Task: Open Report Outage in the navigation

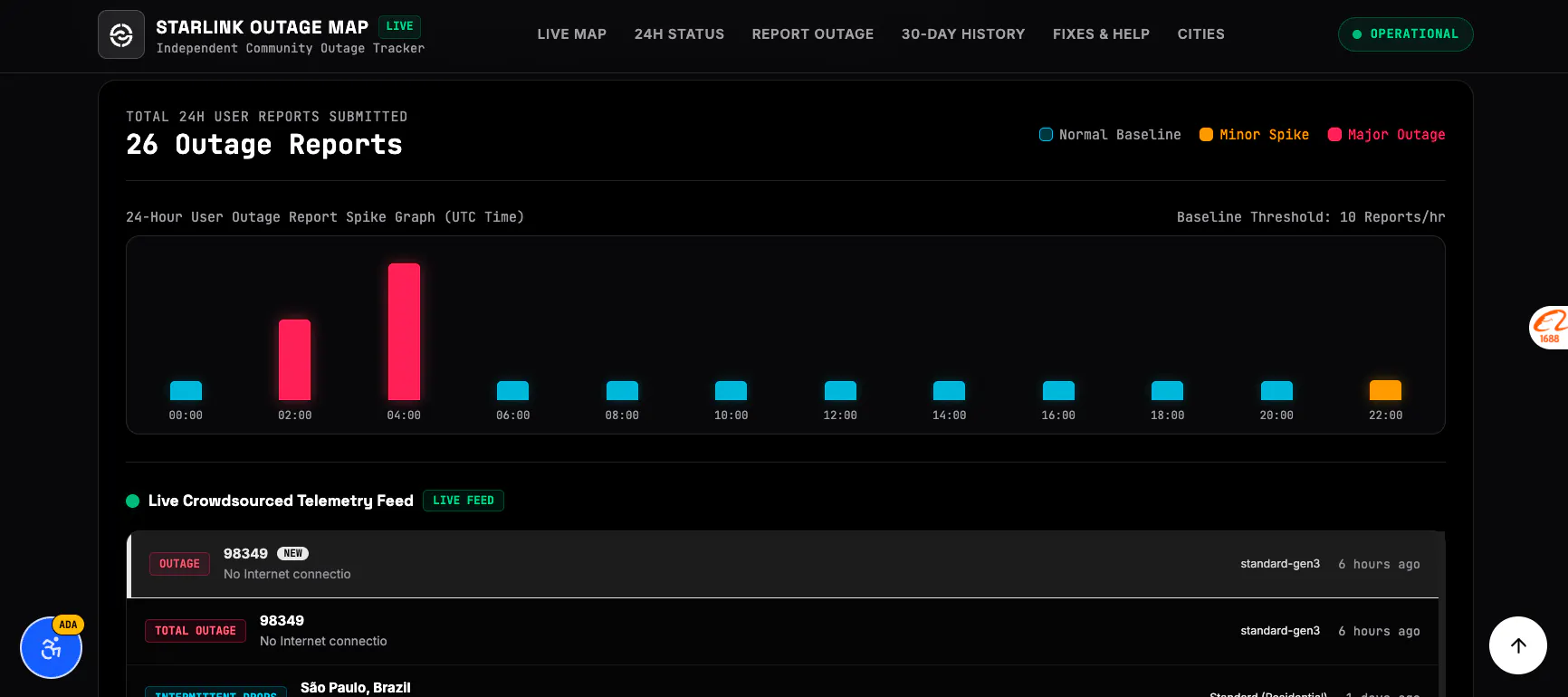Action: point(813,34)
